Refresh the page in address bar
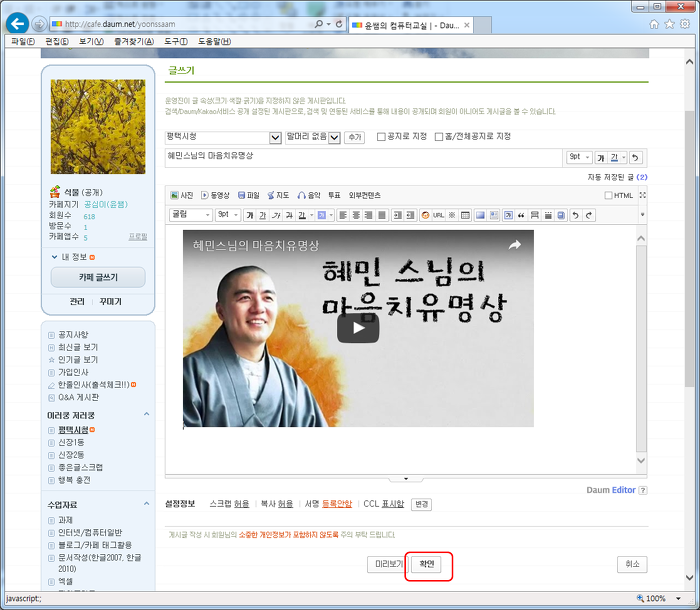The height and width of the screenshot is (610, 700). tap(339, 24)
